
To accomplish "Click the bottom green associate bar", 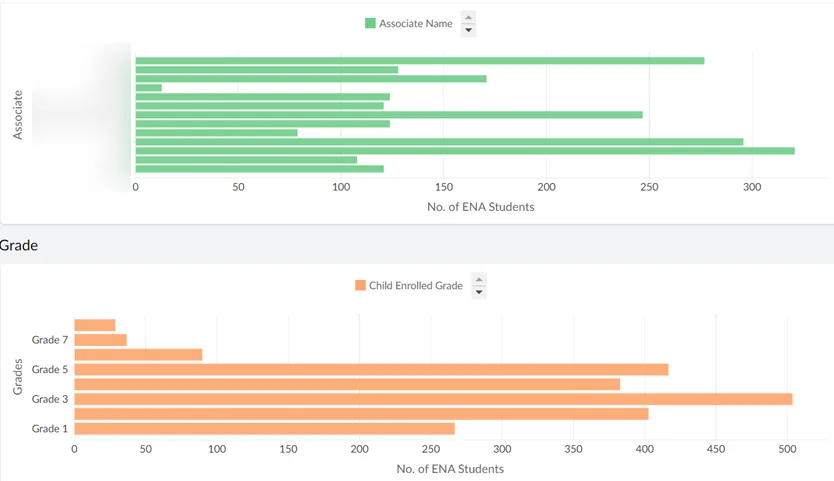I will point(260,169).
